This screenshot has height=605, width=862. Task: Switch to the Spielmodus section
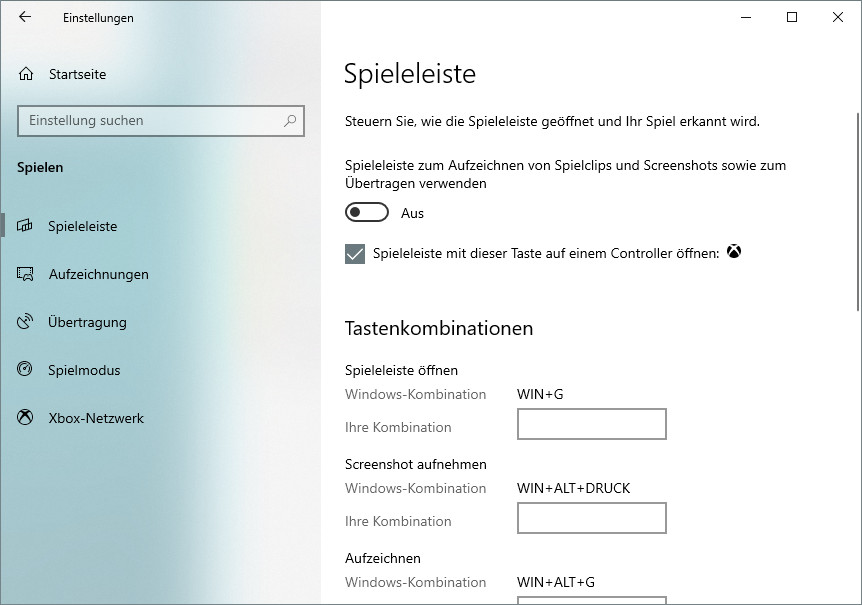[x=84, y=370]
